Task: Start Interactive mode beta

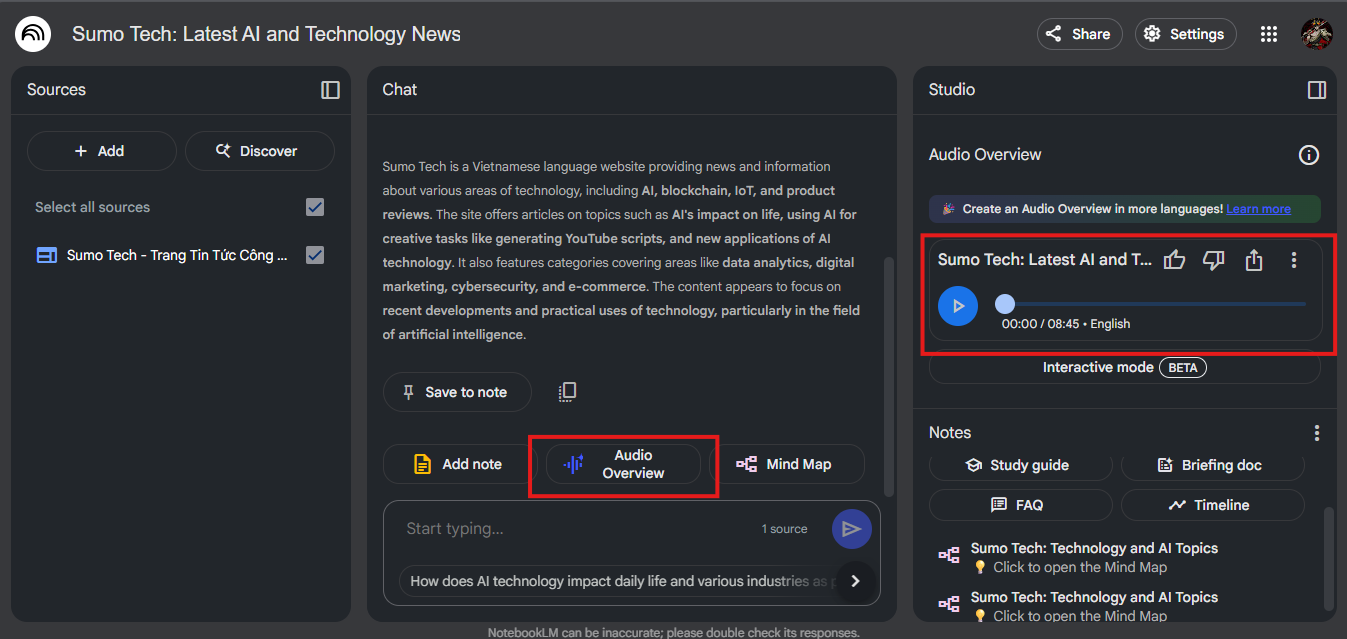Action: pyautogui.click(x=1125, y=367)
